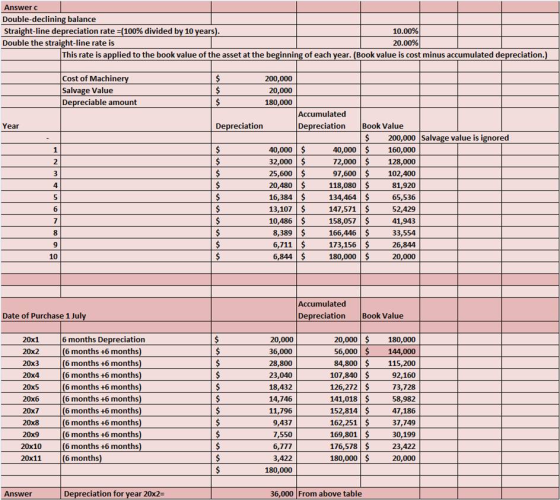Select 20x10 depreciation value 6,777
Screen dimensions: 560x500
pos(254,446)
